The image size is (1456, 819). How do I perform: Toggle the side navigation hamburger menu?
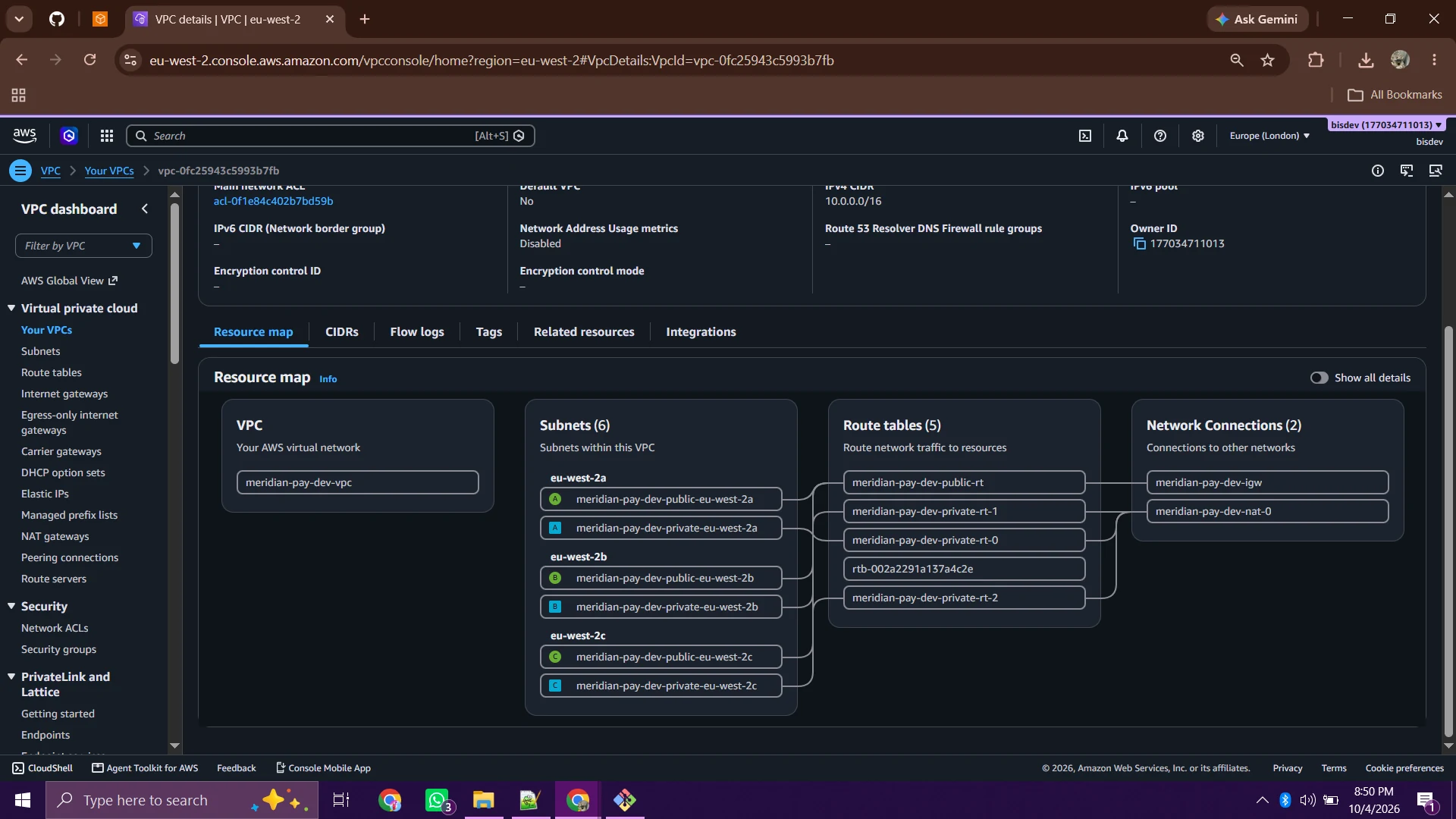(20, 171)
